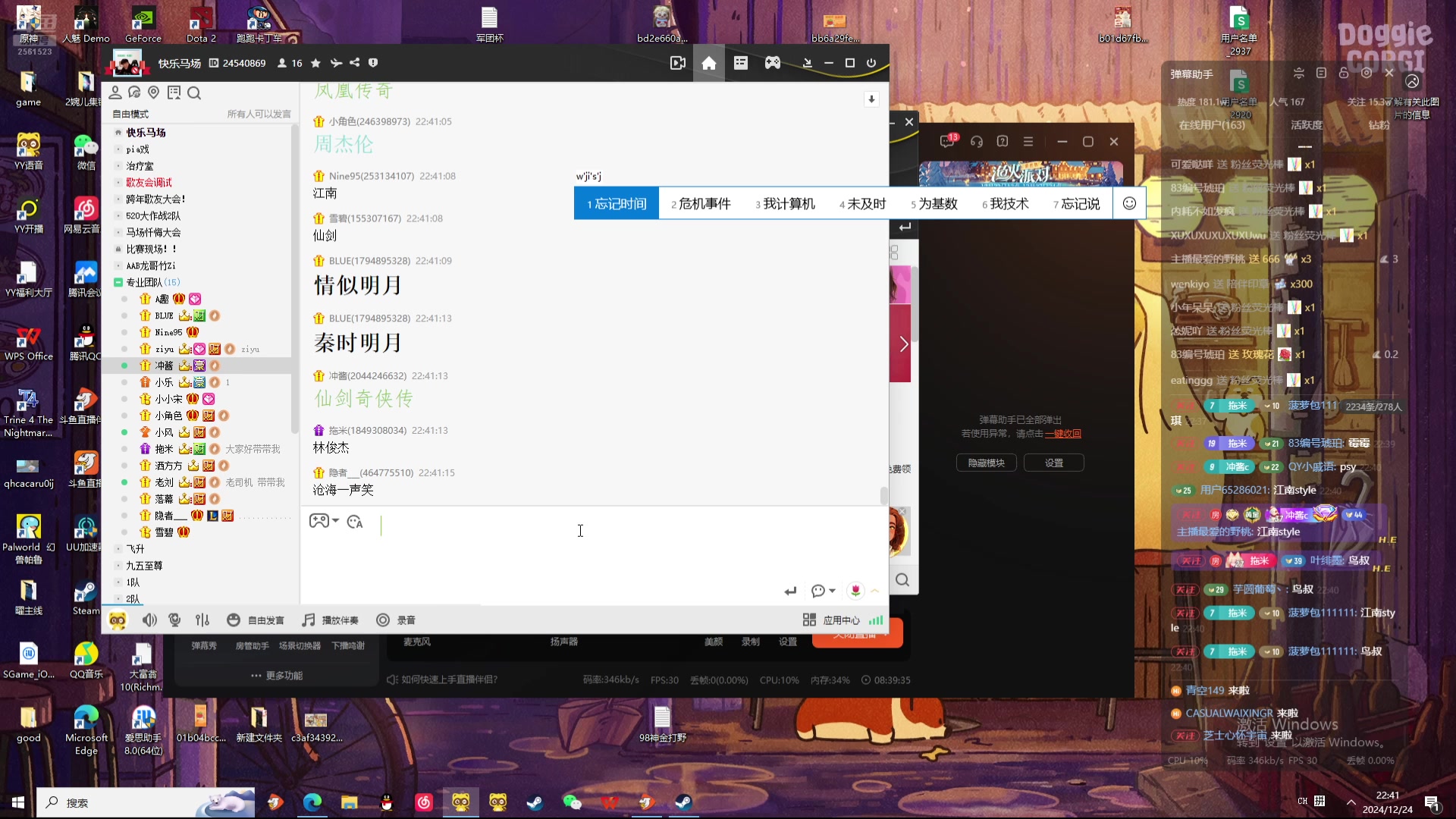Choose IME candidate 忘记说

pos(1077,203)
